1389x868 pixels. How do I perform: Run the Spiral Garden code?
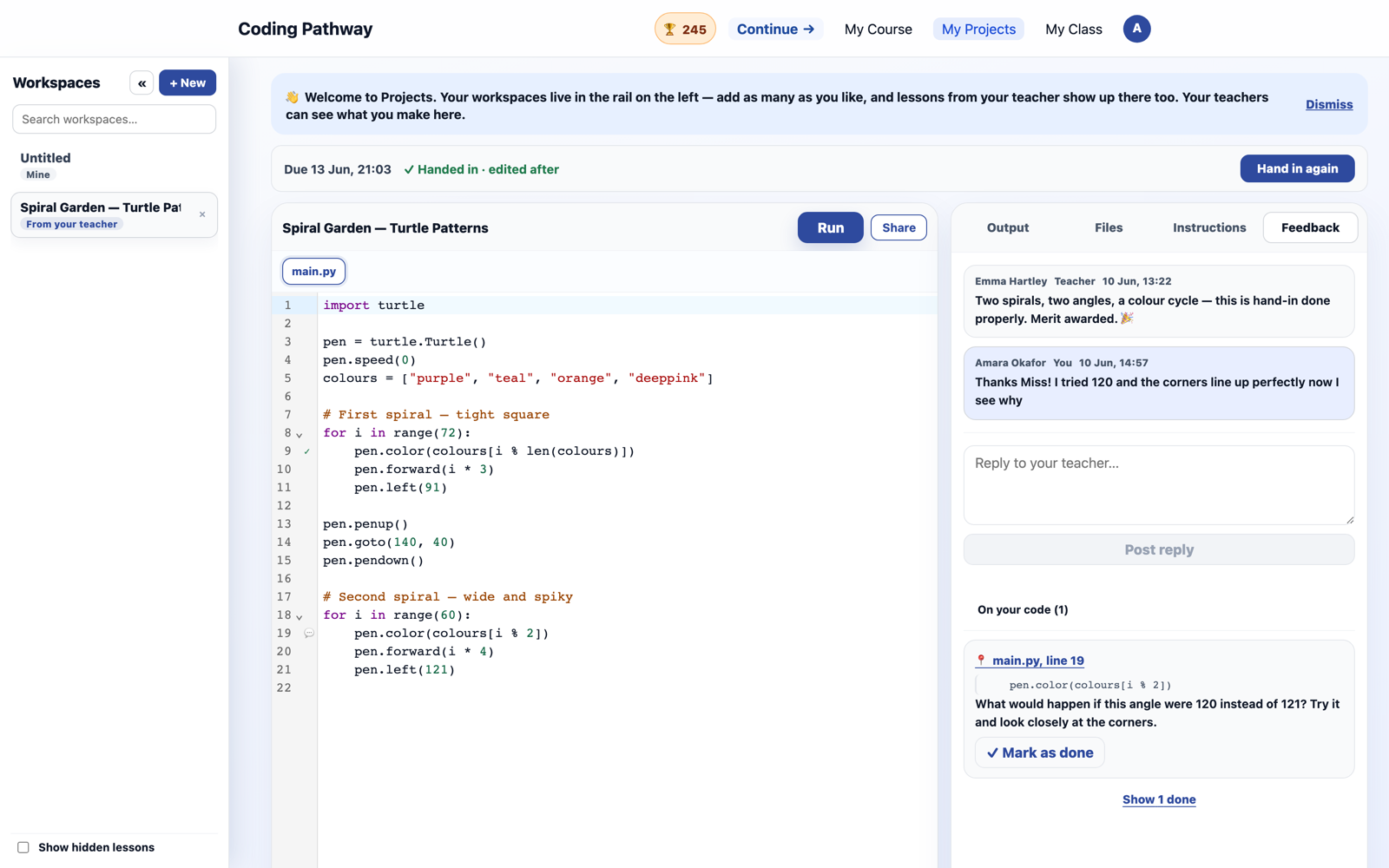[831, 227]
